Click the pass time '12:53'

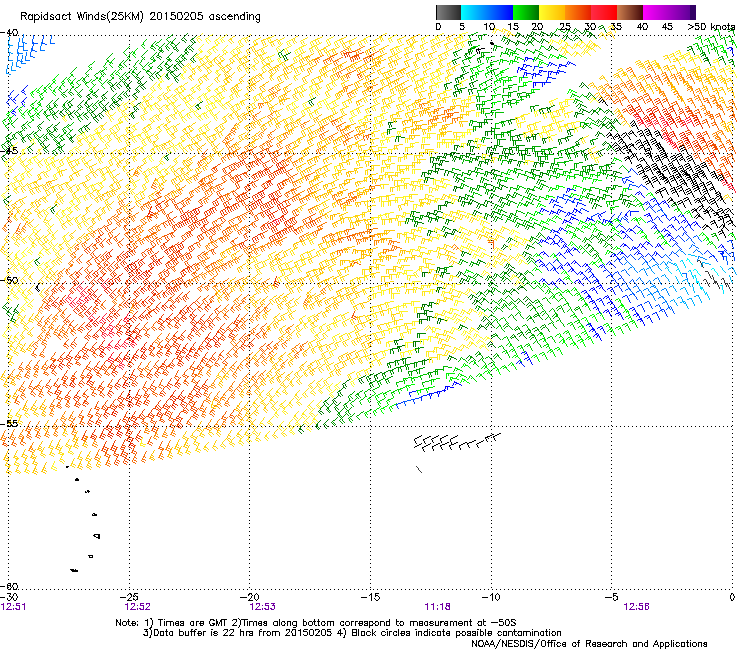(262, 607)
